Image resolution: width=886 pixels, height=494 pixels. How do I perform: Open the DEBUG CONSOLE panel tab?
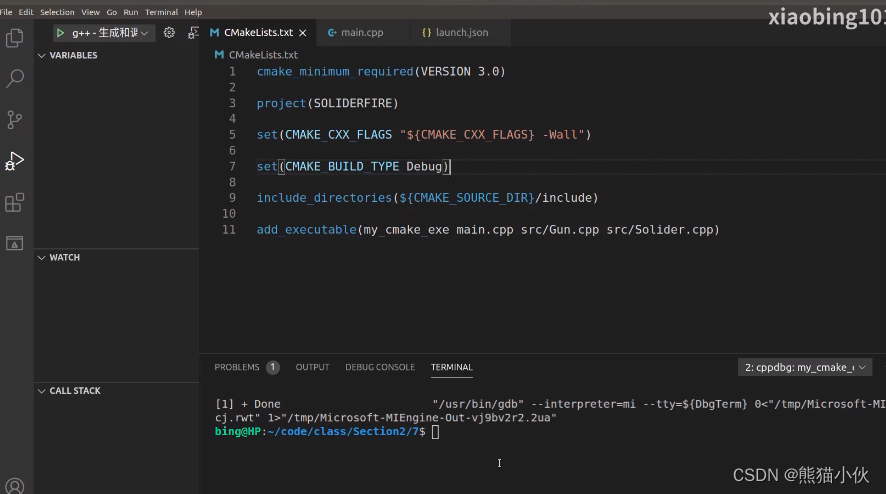click(x=380, y=367)
